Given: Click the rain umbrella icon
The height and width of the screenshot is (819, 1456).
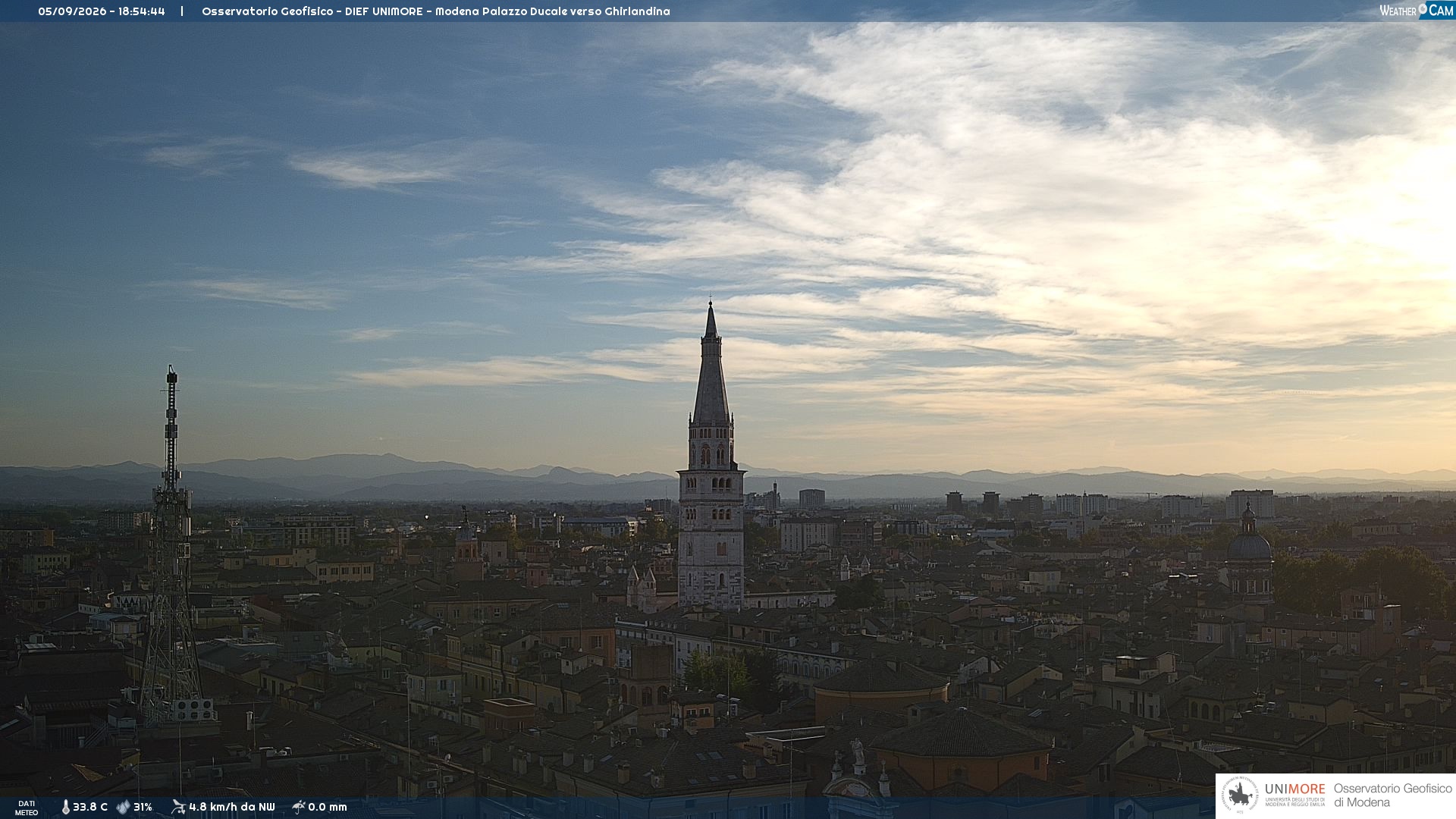Looking at the screenshot, I should click(299, 807).
